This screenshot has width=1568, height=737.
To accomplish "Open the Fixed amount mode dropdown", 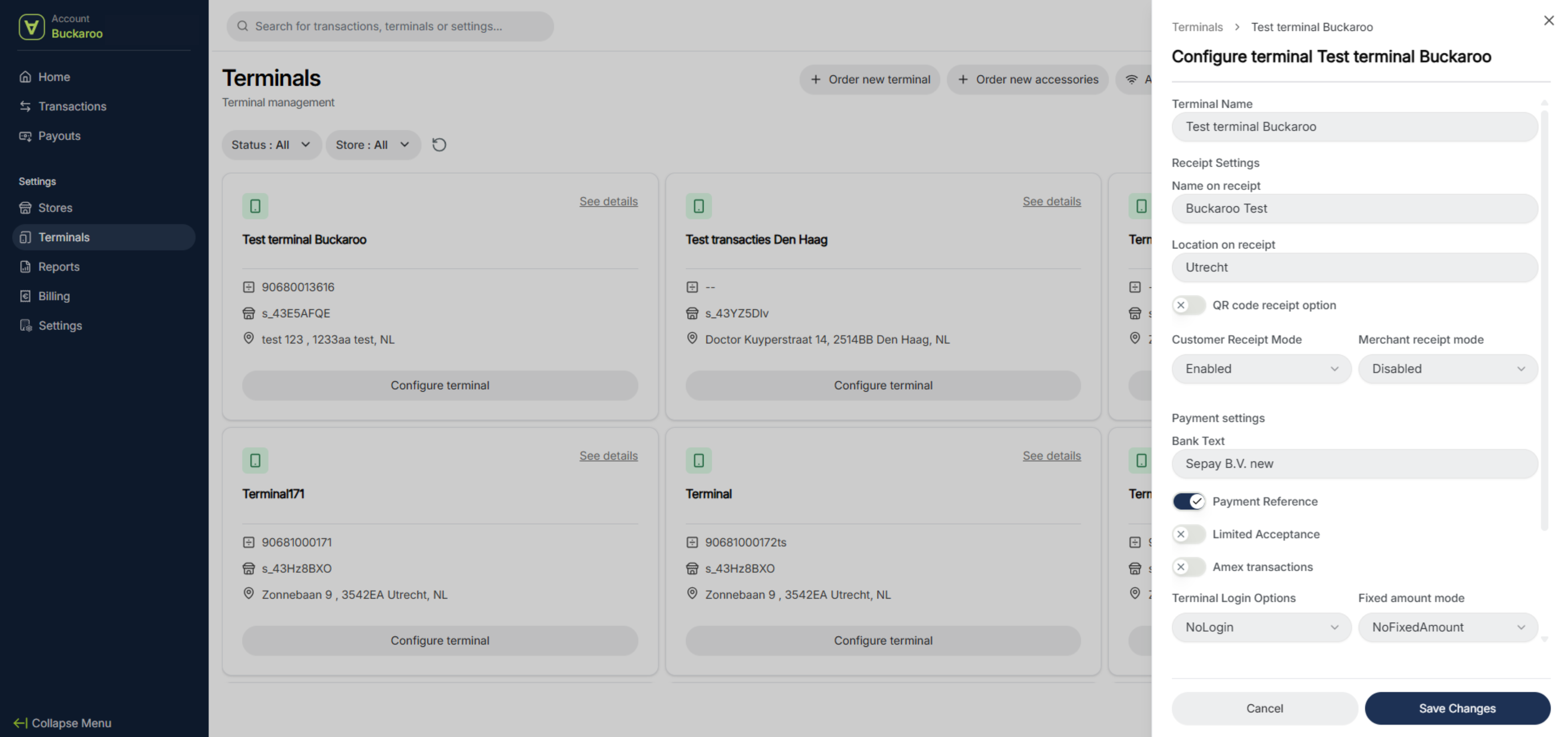I will (x=1447, y=627).
